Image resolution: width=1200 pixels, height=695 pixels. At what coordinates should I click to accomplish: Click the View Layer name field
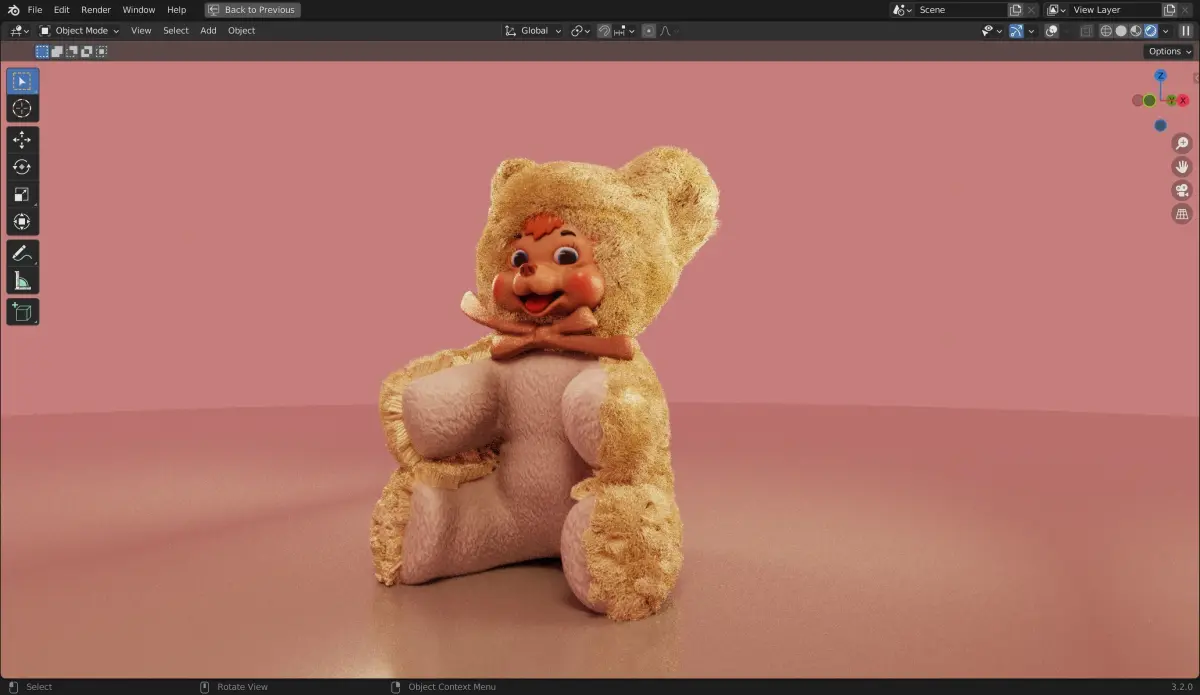pyautogui.click(x=1115, y=10)
